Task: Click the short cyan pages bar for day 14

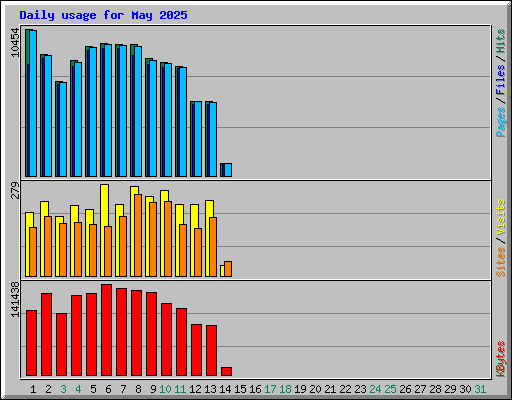Action: pyautogui.click(x=228, y=170)
